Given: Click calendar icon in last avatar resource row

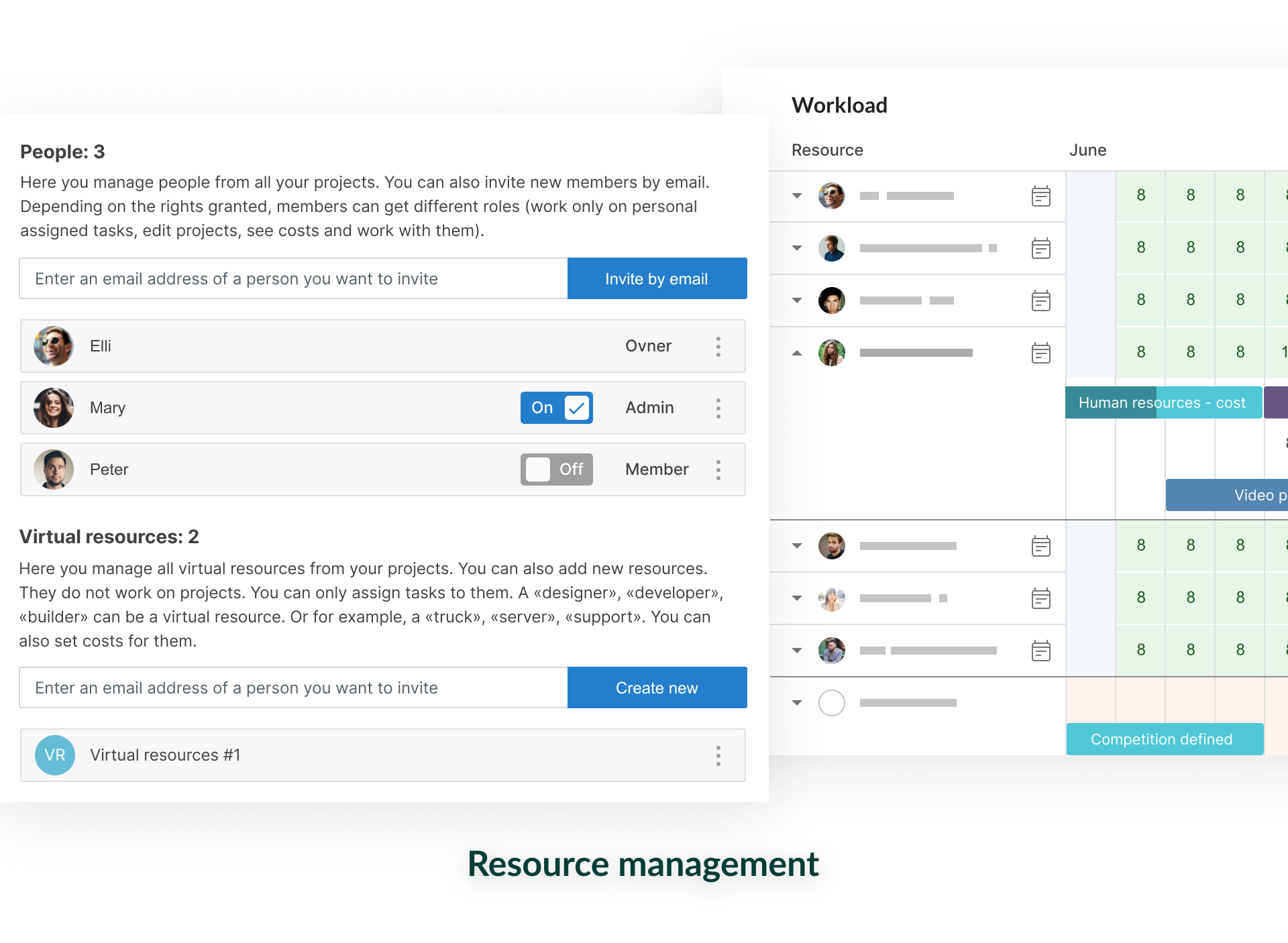Looking at the screenshot, I should pos(1040,651).
